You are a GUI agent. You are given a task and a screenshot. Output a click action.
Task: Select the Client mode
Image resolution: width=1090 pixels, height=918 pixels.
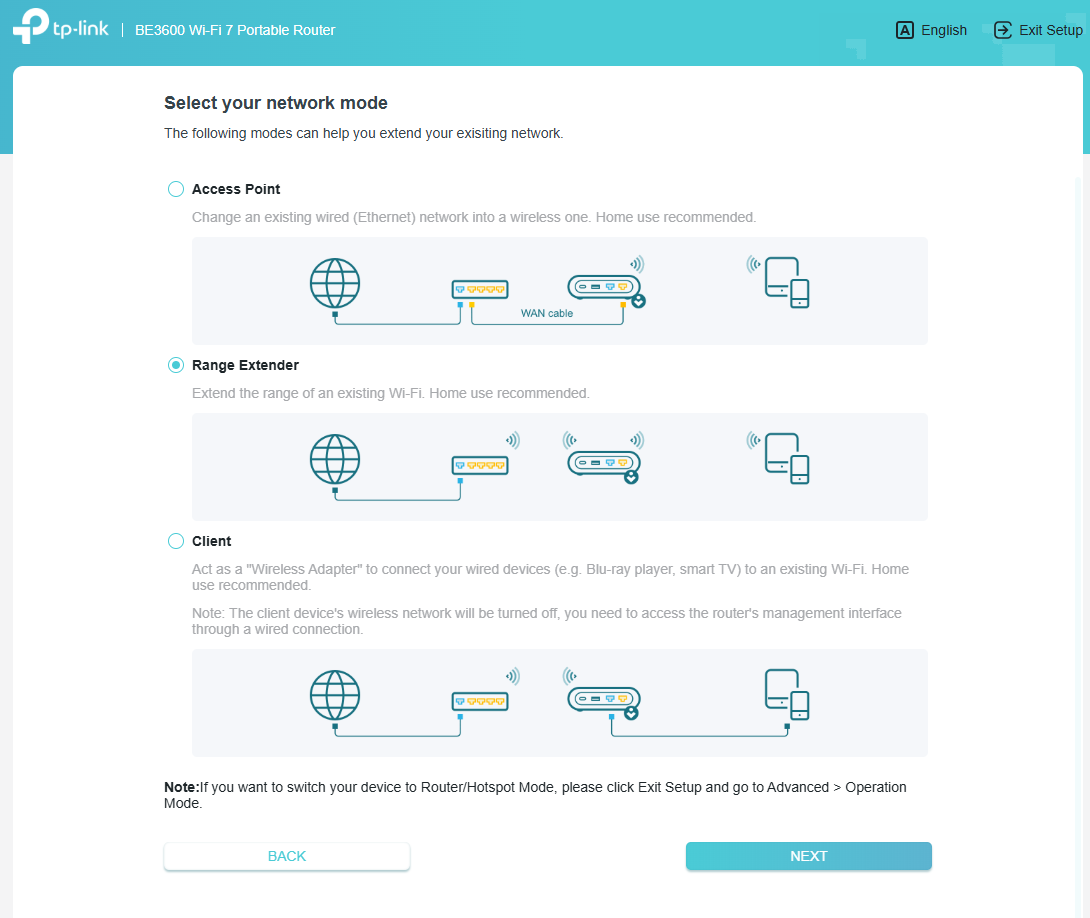coord(175,540)
